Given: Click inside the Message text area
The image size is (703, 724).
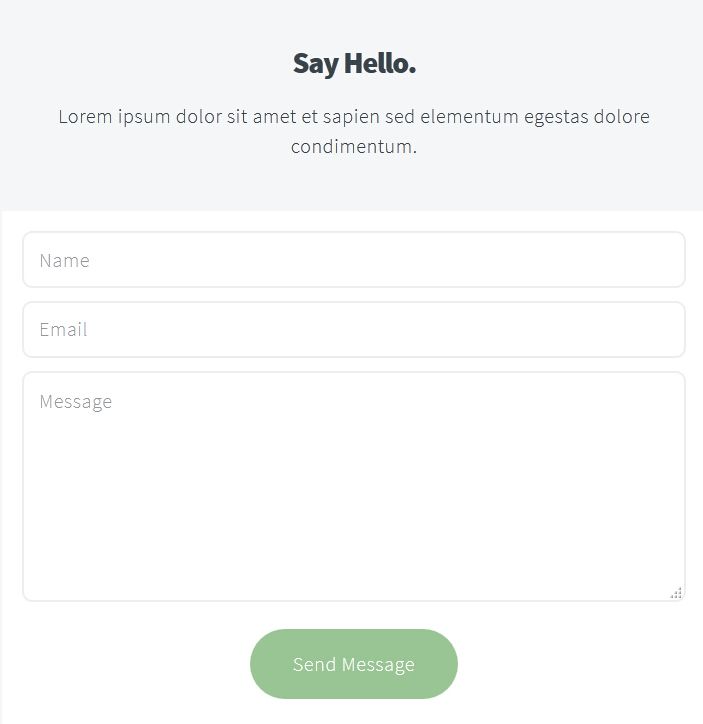Looking at the screenshot, I should pyautogui.click(x=353, y=487).
